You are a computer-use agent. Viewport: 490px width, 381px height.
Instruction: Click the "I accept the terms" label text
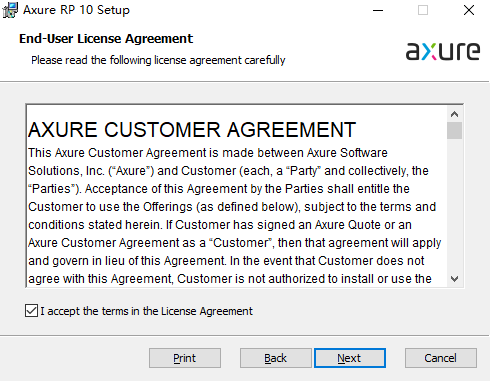147,311
